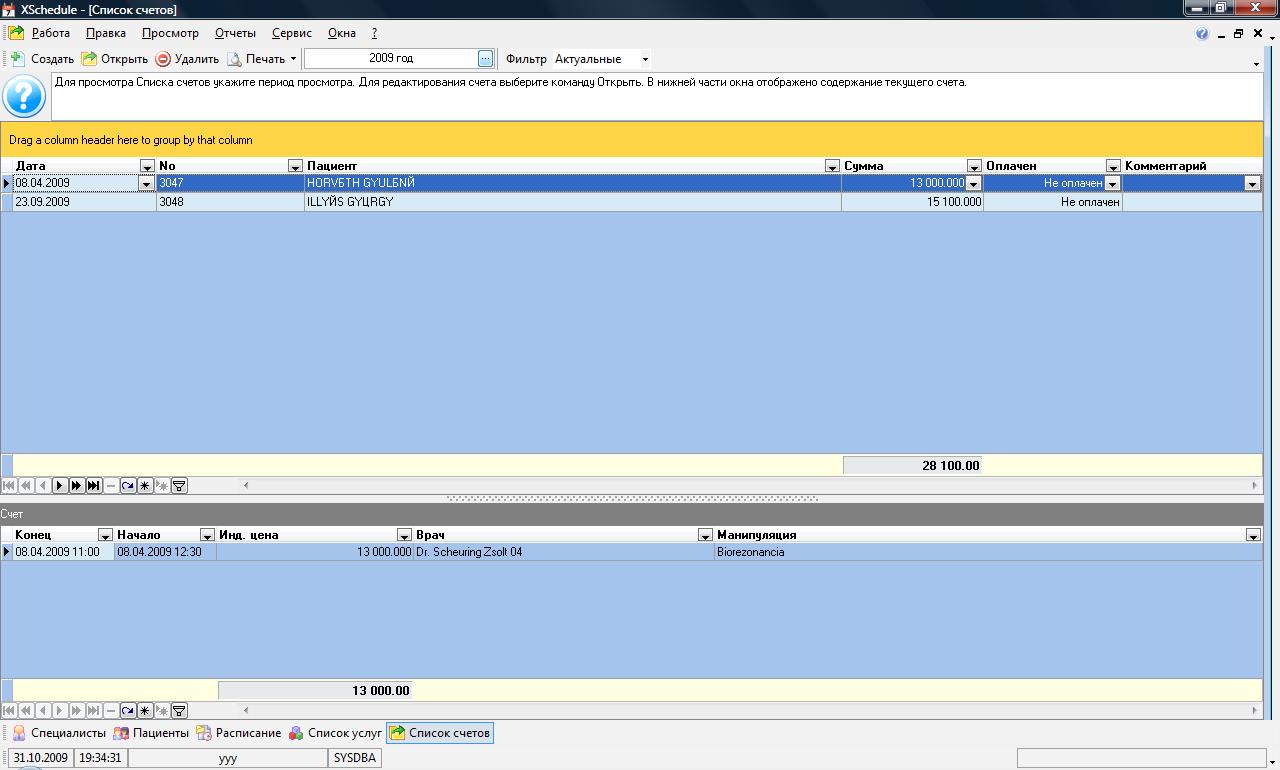Click the Удалить (Delete) toolbar icon
The width and height of the screenshot is (1280, 770).
point(163,59)
